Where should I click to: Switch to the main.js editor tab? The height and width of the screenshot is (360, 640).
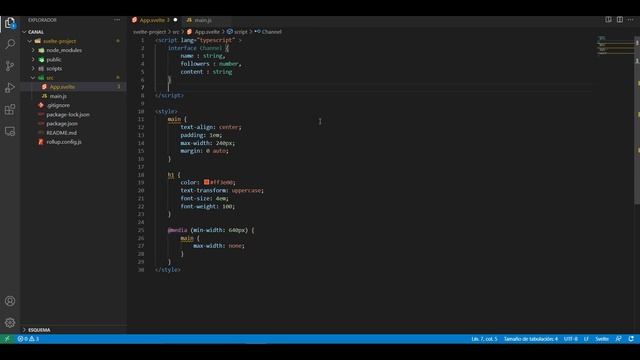[203, 20]
